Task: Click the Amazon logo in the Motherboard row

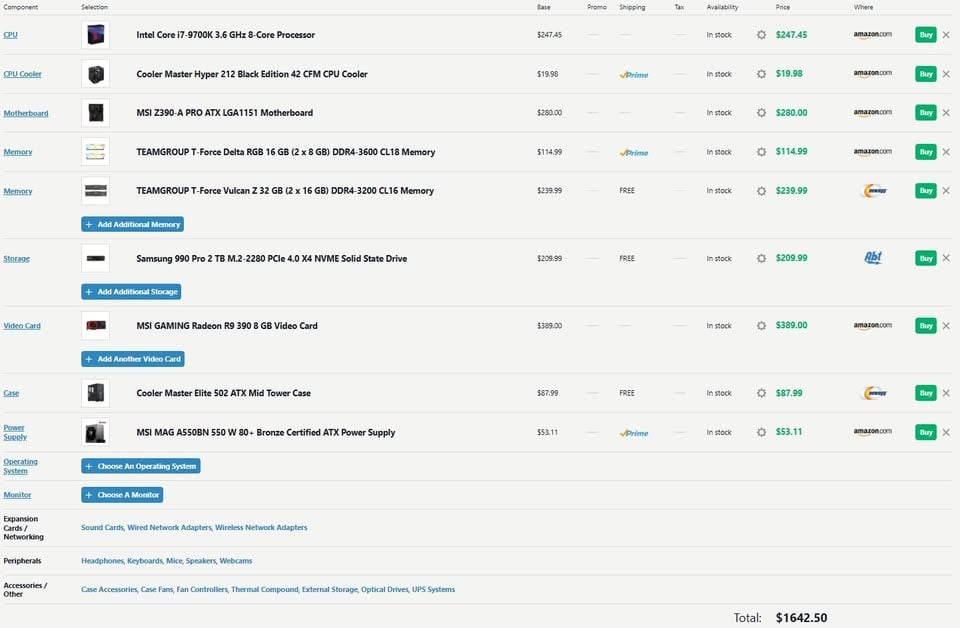Action: 872,113
